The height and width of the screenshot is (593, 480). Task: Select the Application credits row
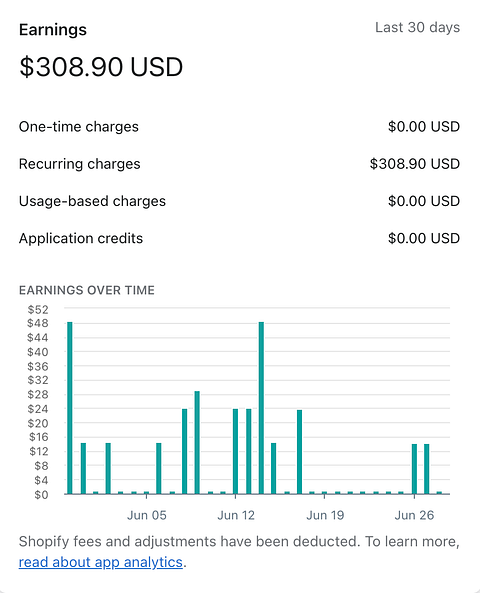click(x=239, y=238)
